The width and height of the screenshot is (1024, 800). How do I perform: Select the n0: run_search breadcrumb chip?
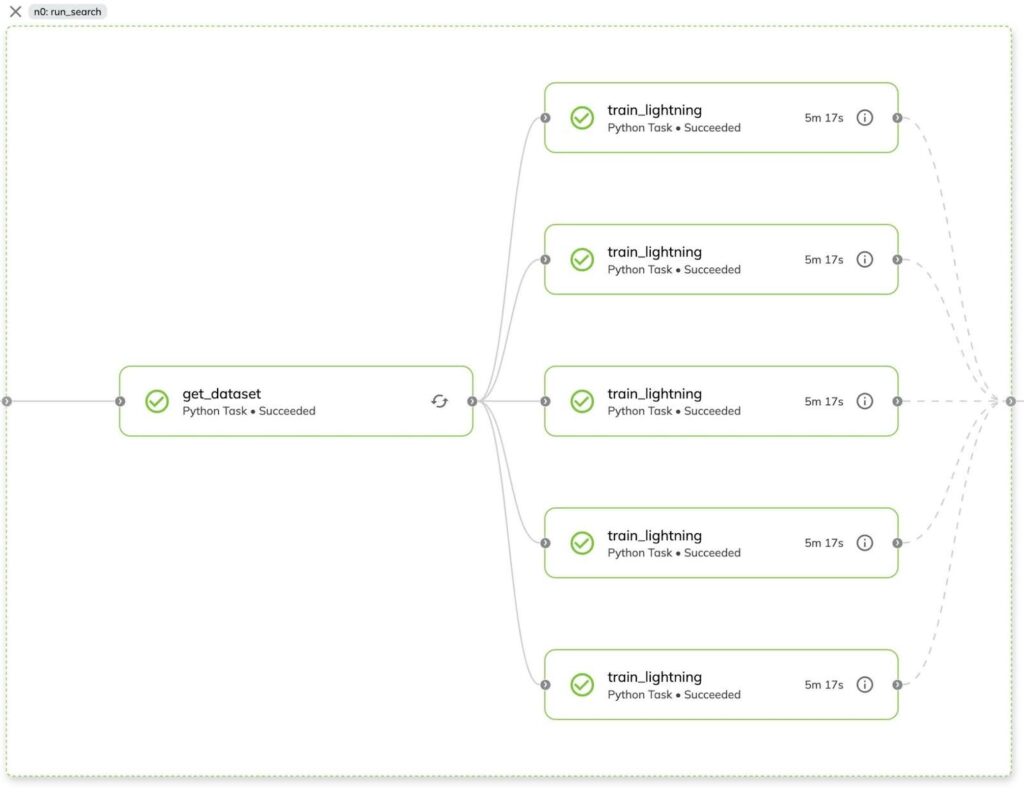pyautogui.click(x=65, y=11)
